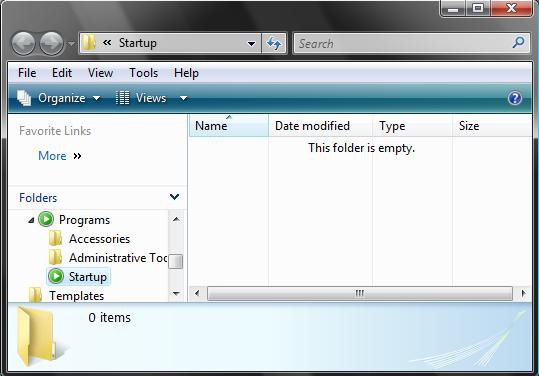Click the Accessories folder icon
The image size is (539, 376).
(x=55, y=238)
